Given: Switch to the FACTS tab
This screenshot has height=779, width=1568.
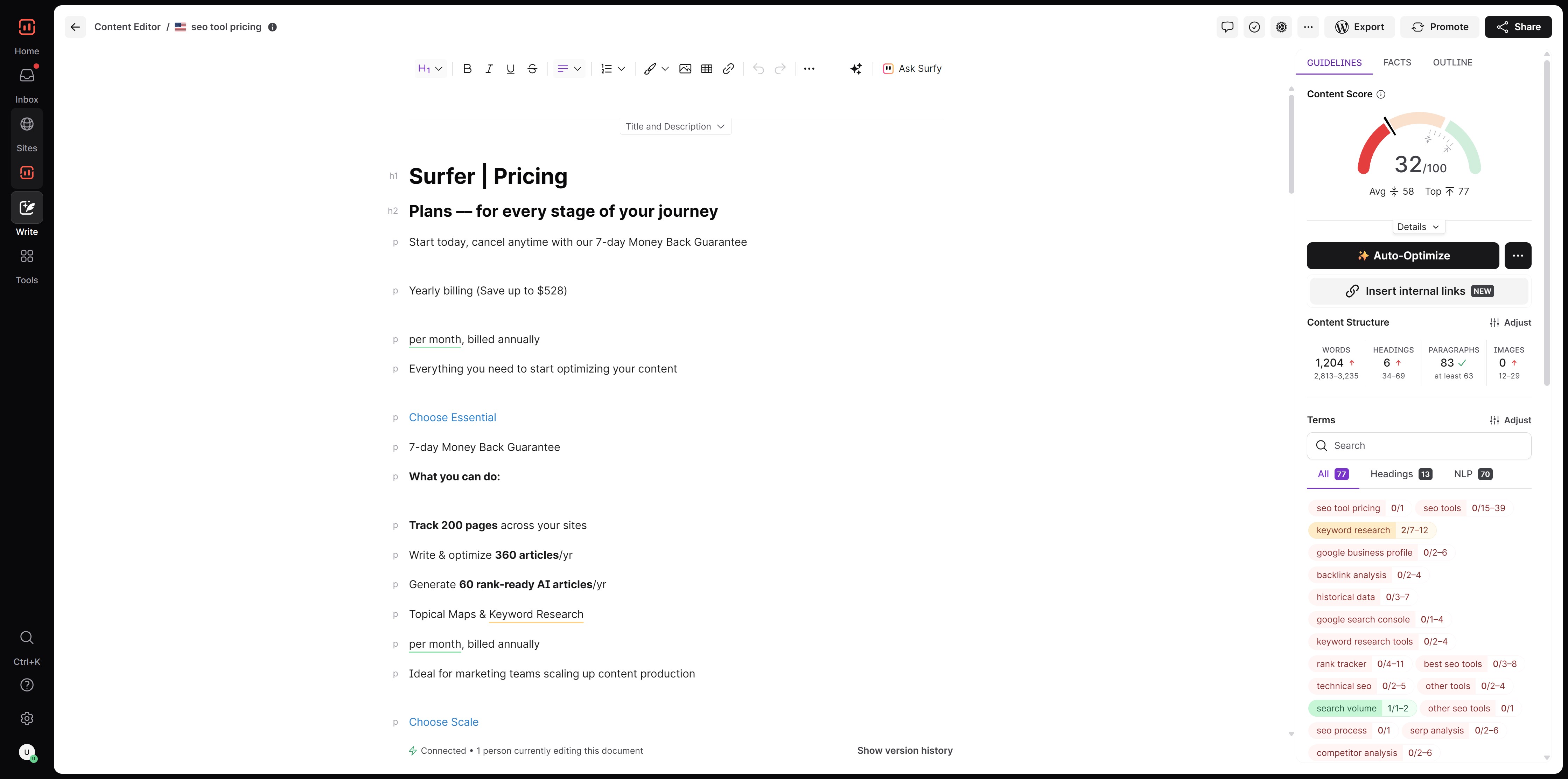Looking at the screenshot, I should pos(1397,63).
